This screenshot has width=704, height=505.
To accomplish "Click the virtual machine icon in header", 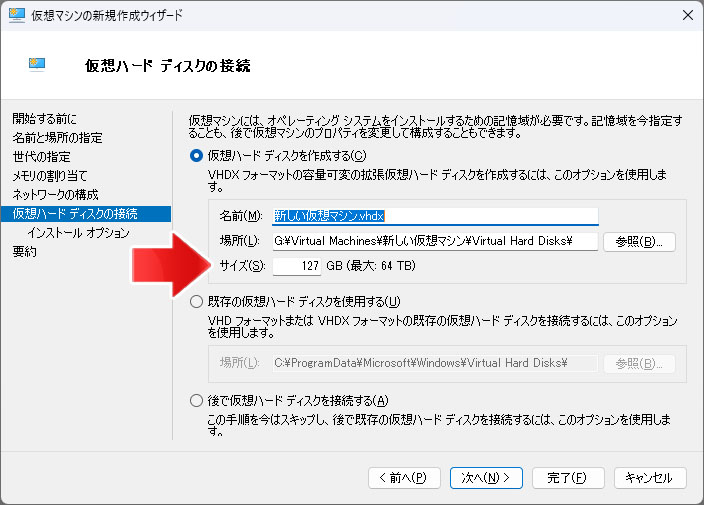I will [37, 64].
